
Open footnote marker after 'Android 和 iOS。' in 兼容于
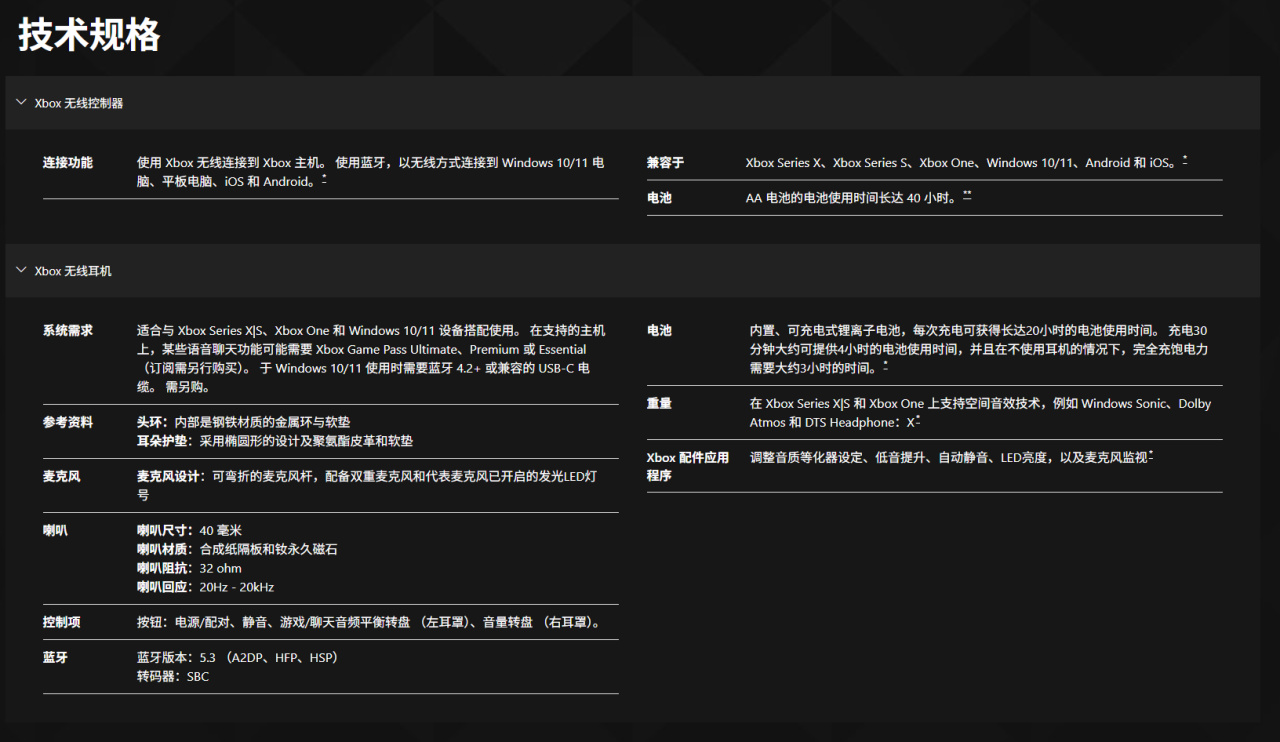pyautogui.click(x=1185, y=160)
